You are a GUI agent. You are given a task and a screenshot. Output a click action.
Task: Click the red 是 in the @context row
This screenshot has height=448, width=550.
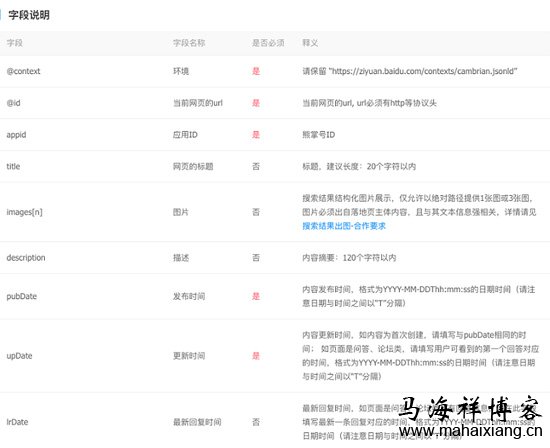(x=256, y=71)
